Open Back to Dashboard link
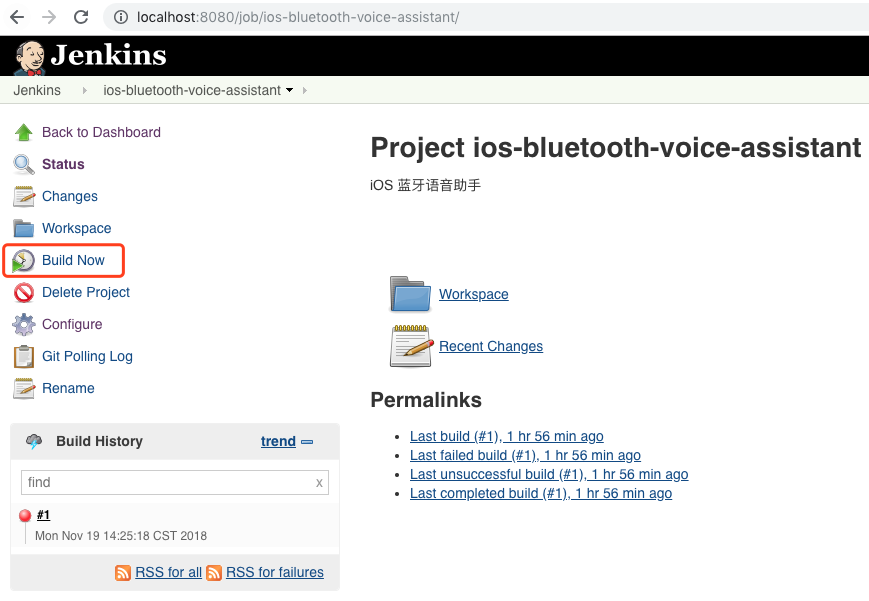Screen dimensions: 869x601 tap(101, 133)
